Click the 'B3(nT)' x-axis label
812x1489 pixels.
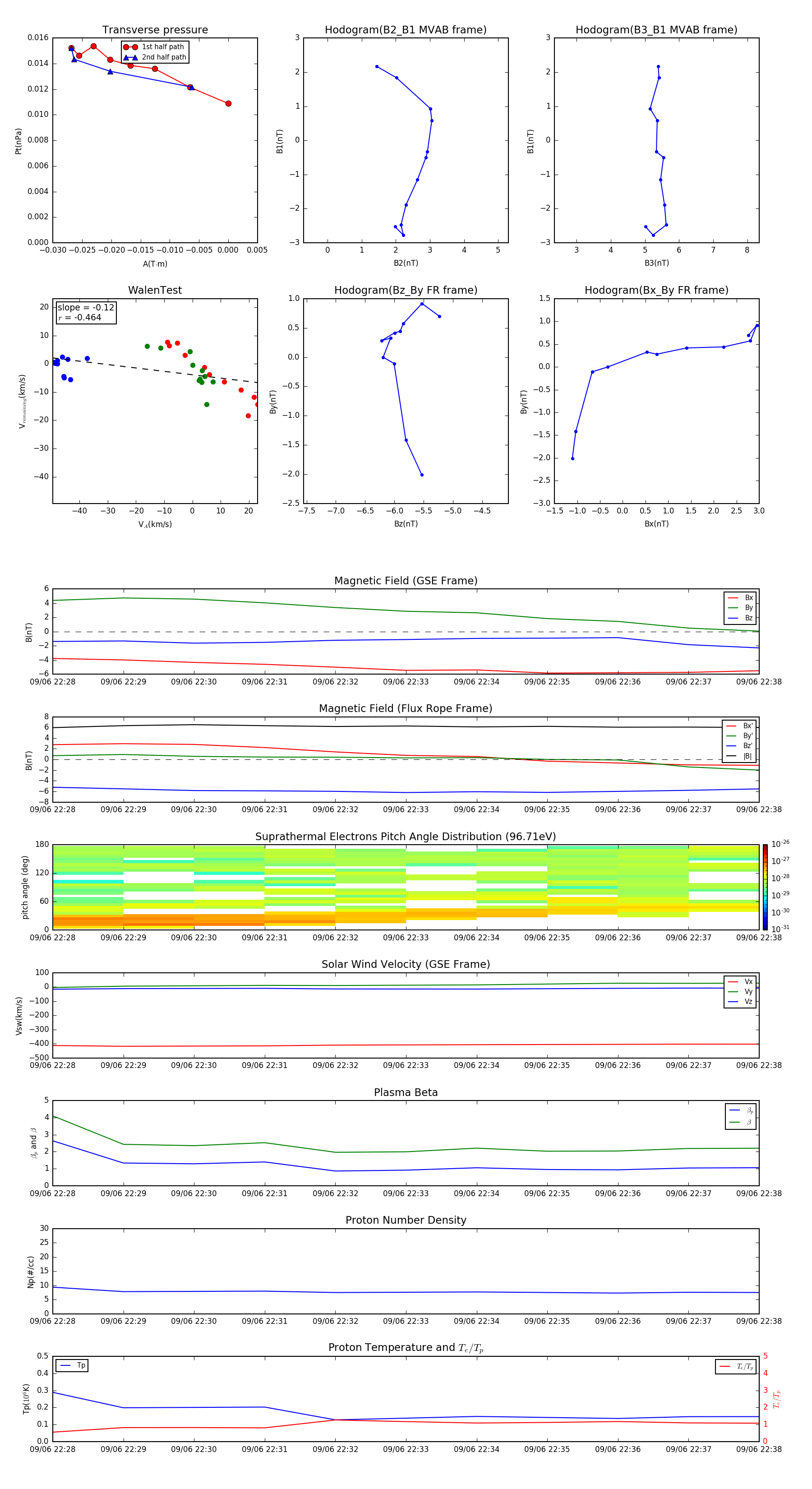tap(656, 263)
